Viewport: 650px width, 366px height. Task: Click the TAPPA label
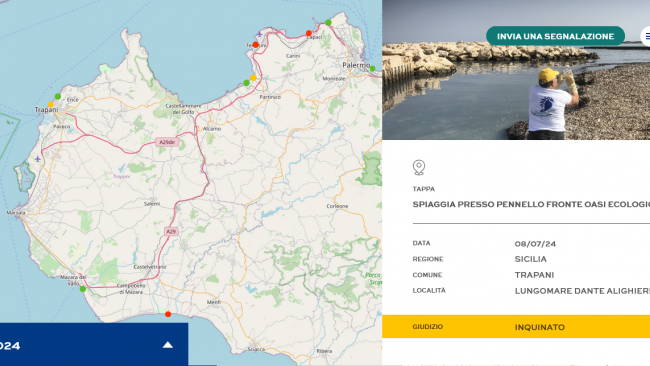click(x=424, y=189)
